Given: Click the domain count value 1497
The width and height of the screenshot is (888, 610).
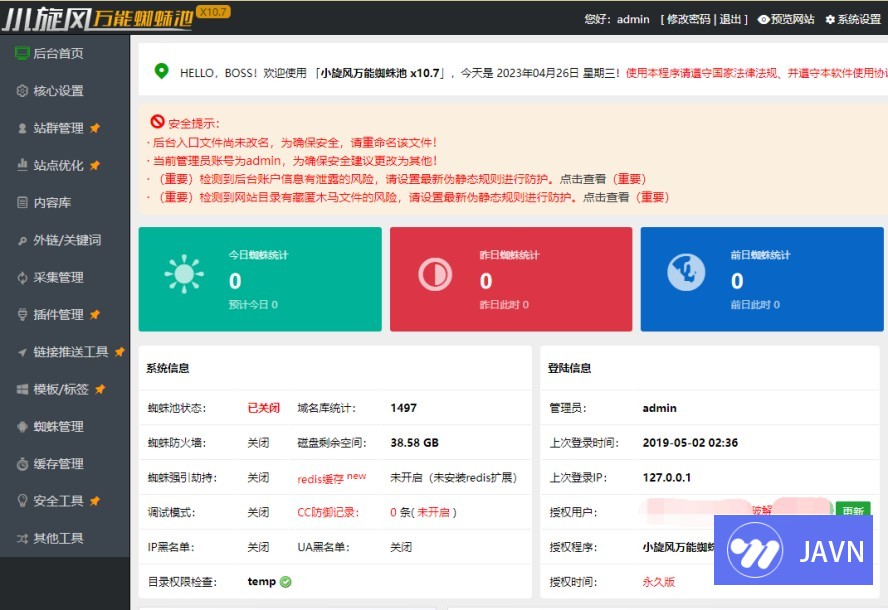Looking at the screenshot, I should click(x=403, y=408).
